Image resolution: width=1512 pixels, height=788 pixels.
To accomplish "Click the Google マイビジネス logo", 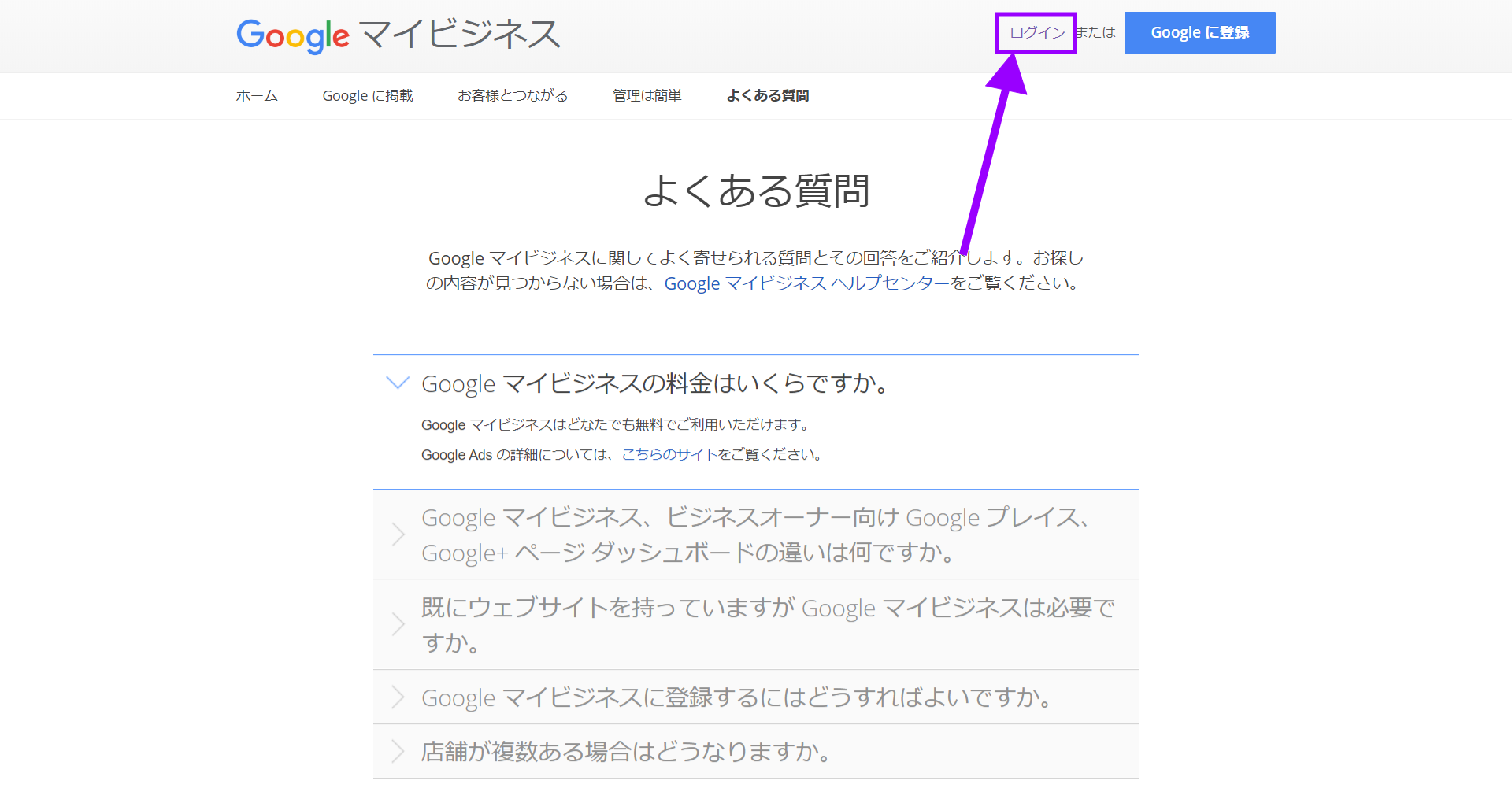I will point(398,35).
